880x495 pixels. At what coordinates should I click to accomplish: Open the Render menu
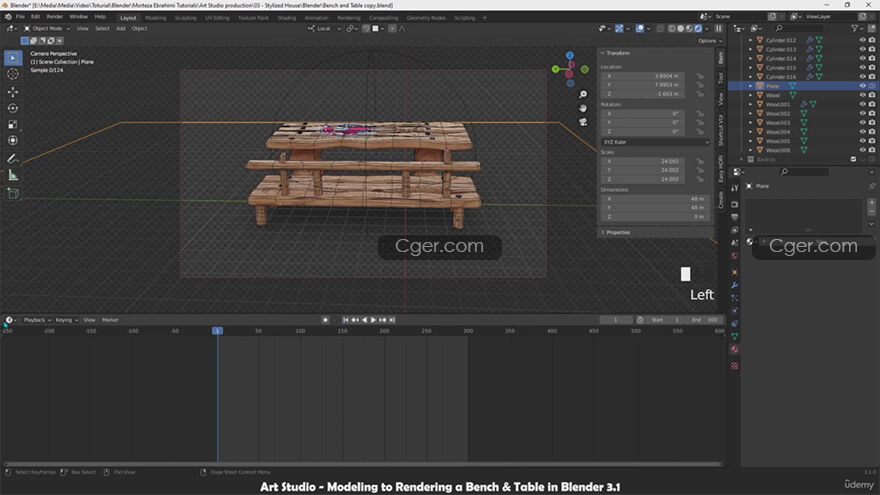tap(55, 17)
